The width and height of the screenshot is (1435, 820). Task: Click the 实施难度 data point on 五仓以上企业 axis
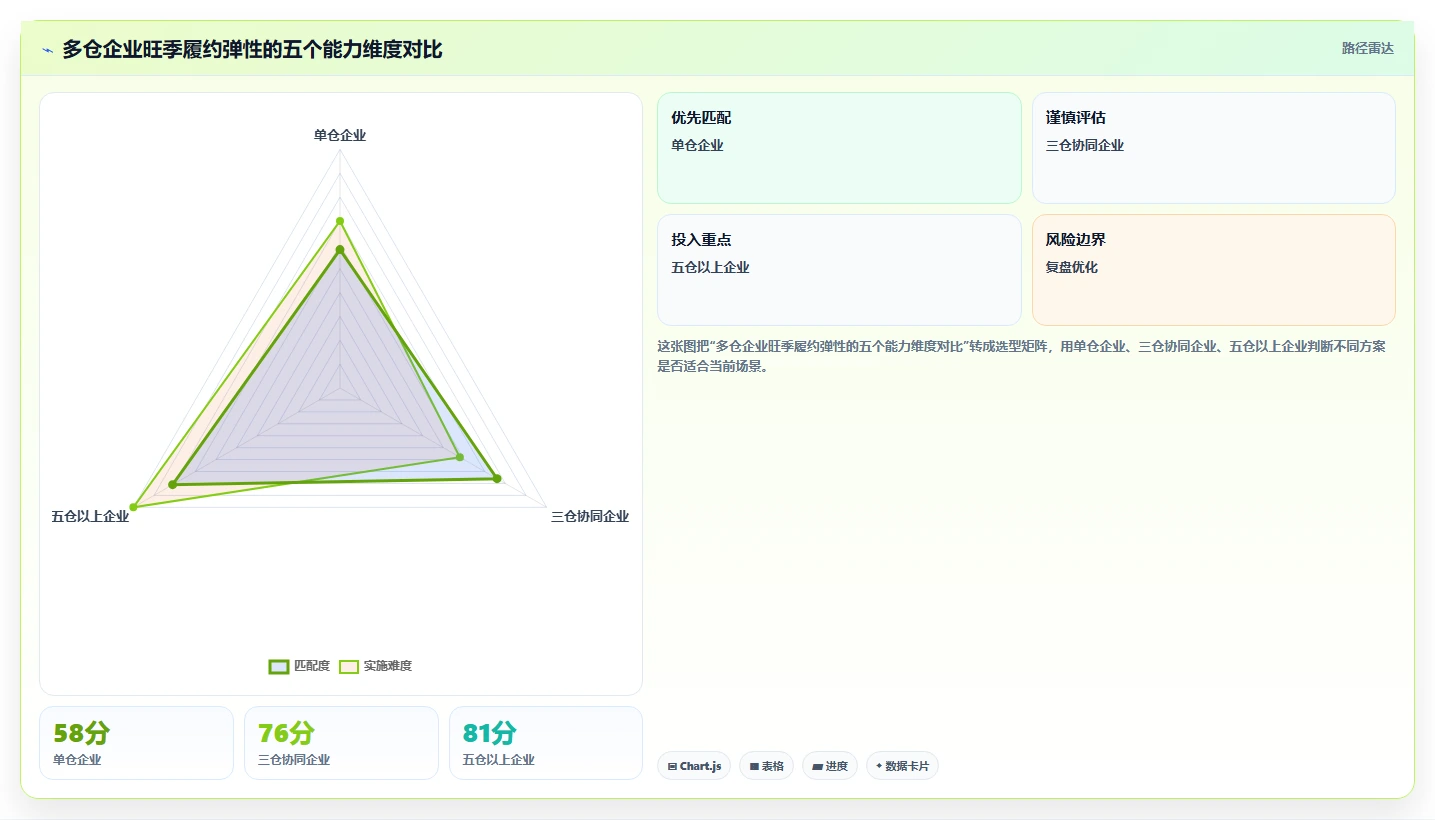133,507
